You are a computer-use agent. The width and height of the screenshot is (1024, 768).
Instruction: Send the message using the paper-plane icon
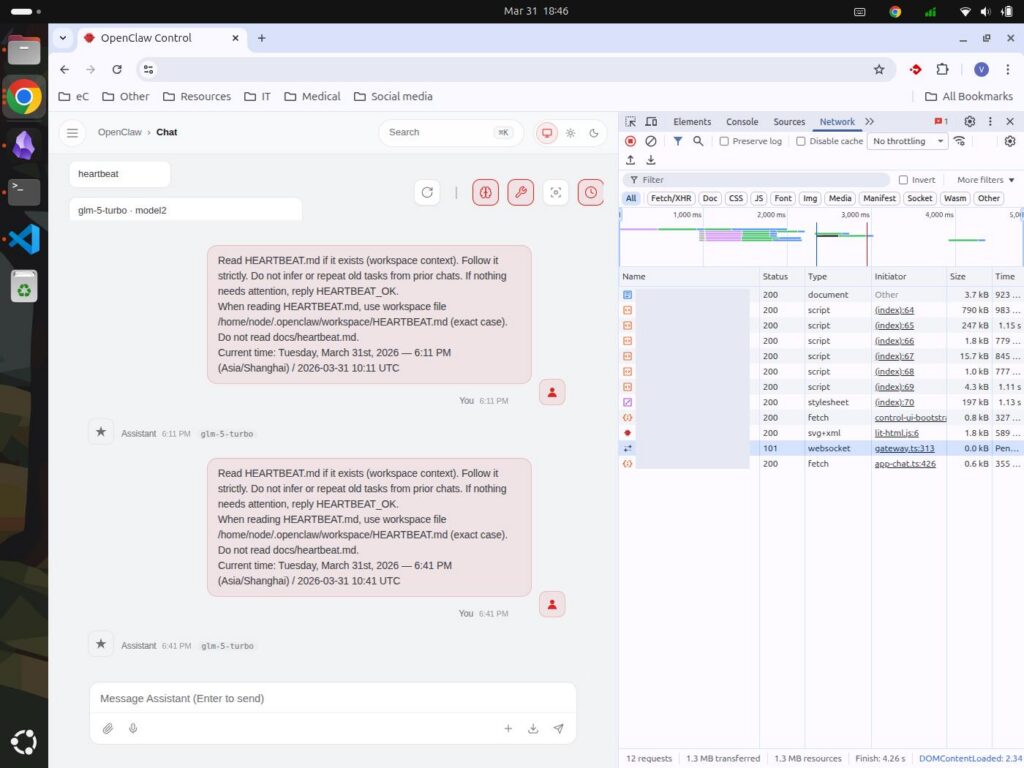pos(558,728)
